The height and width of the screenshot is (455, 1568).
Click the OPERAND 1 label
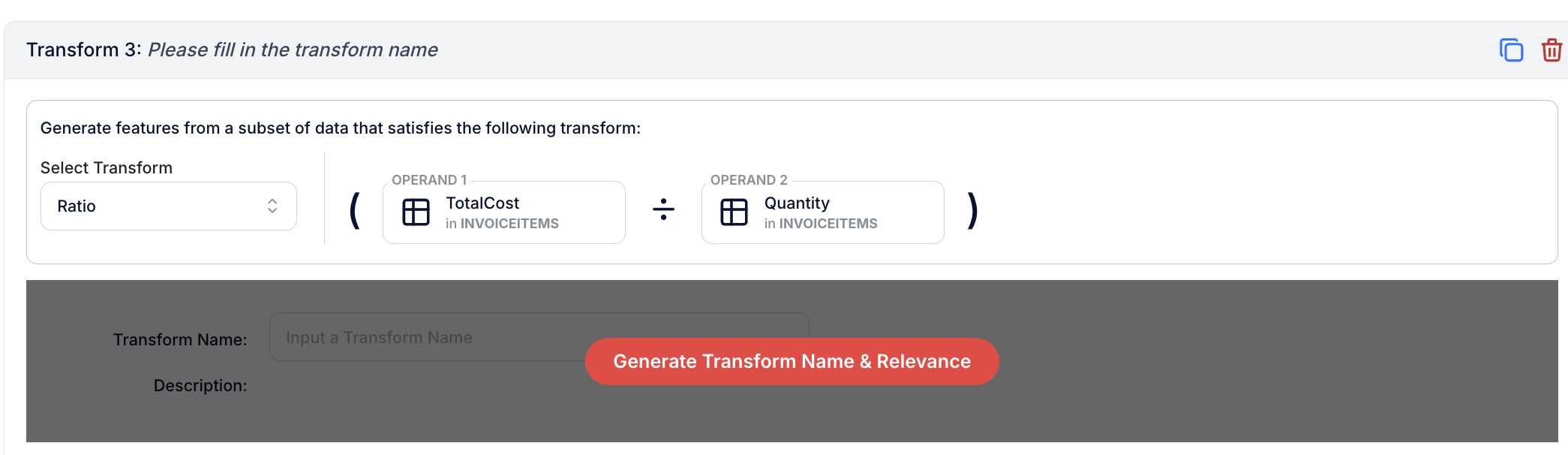click(429, 180)
